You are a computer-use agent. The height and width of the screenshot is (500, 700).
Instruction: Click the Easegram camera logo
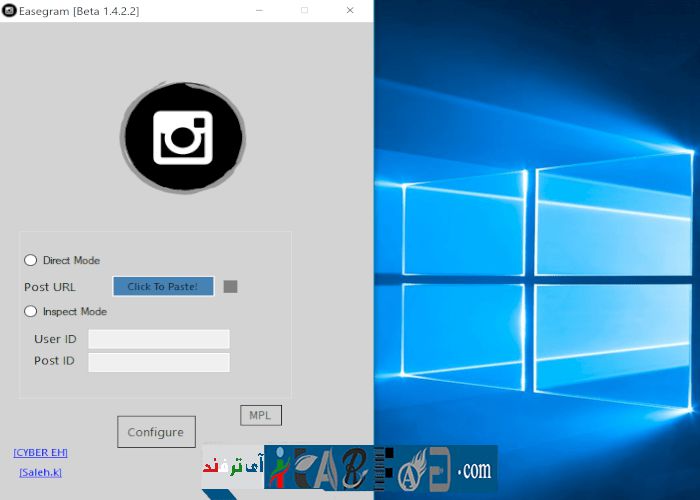click(x=182, y=136)
